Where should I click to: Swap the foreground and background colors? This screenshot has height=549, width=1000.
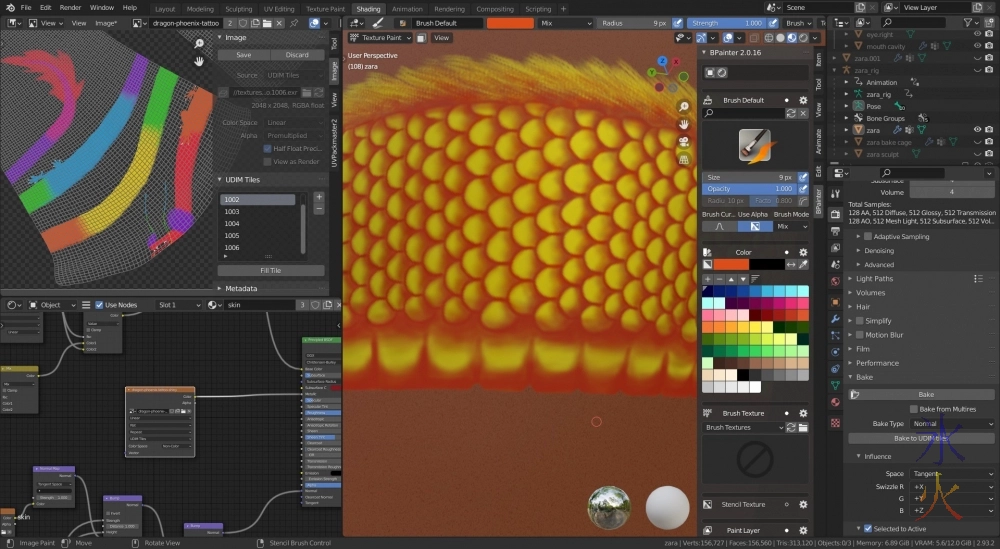(x=791, y=264)
